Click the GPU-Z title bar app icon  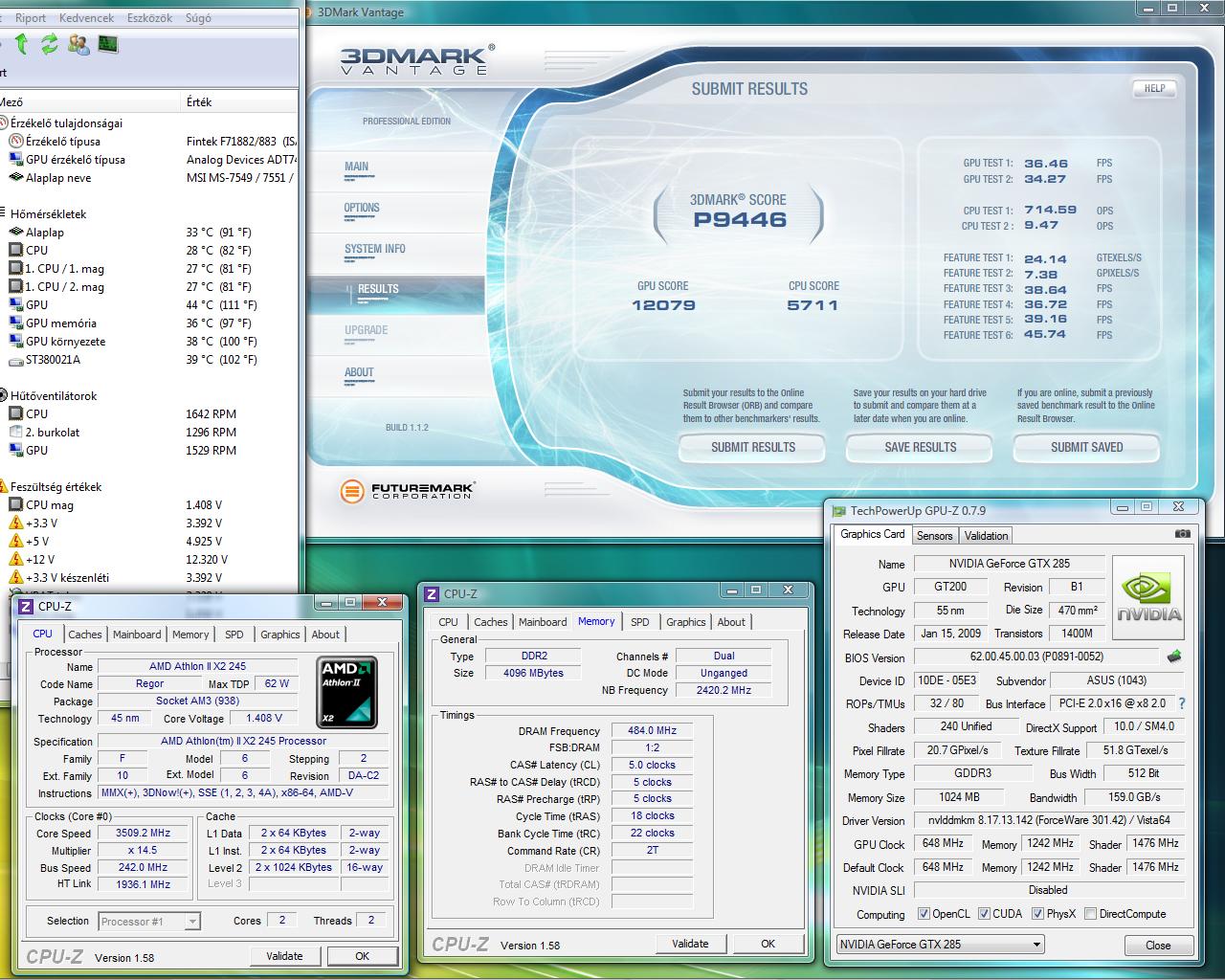coord(839,511)
